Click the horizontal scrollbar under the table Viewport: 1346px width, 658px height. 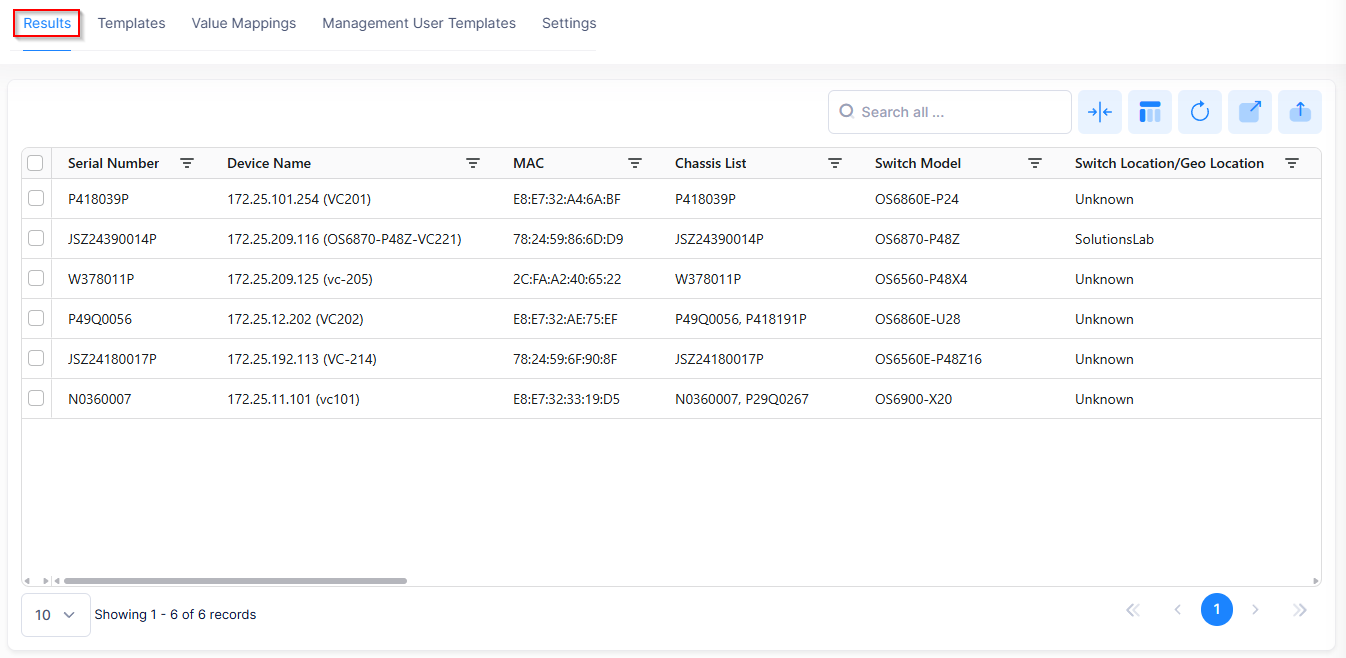point(235,580)
